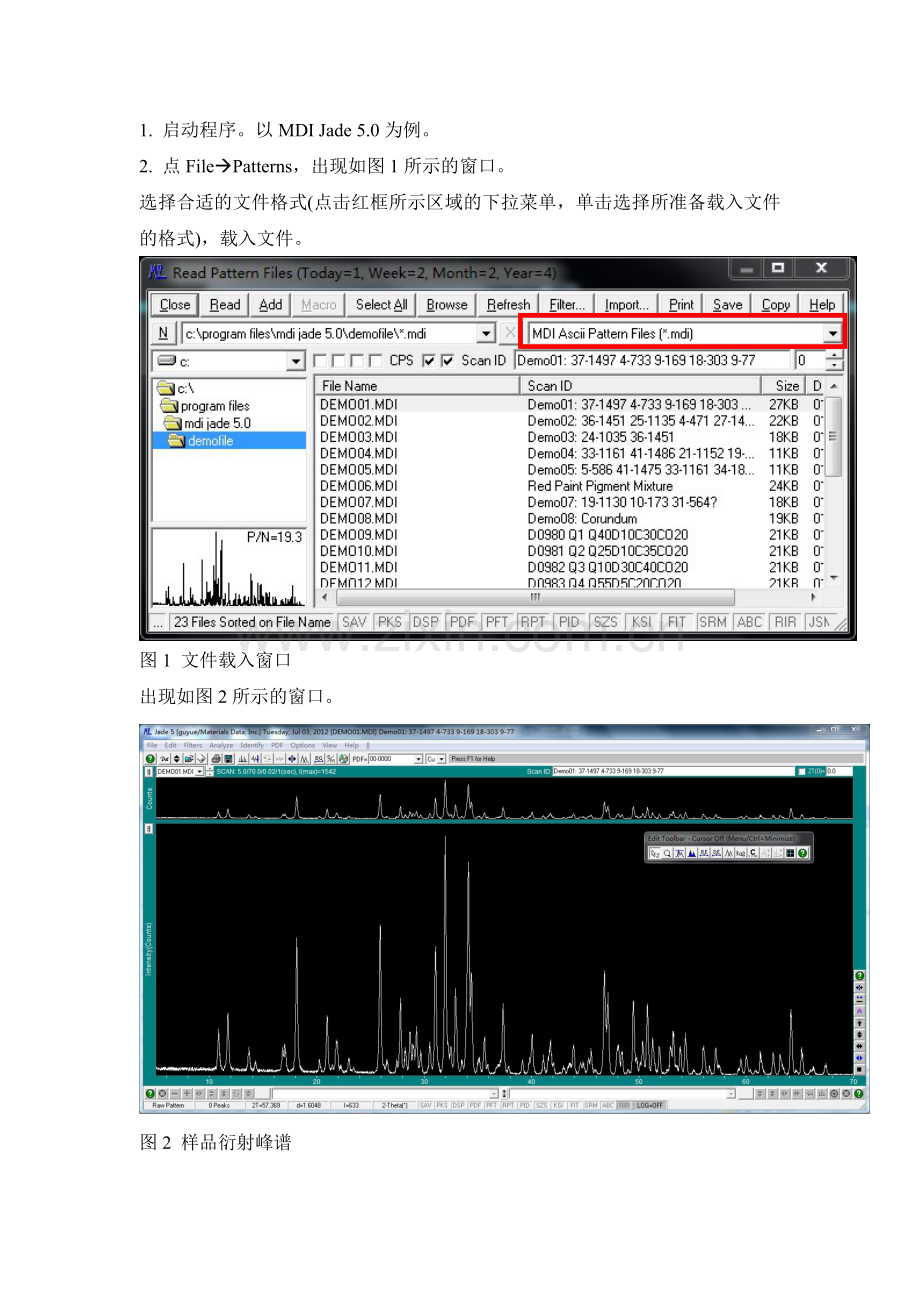The height and width of the screenshot is (1302, 920).
Task: Open the MDI Ascii Pattern Files format dropdown
Action: [x=833, y=333]
